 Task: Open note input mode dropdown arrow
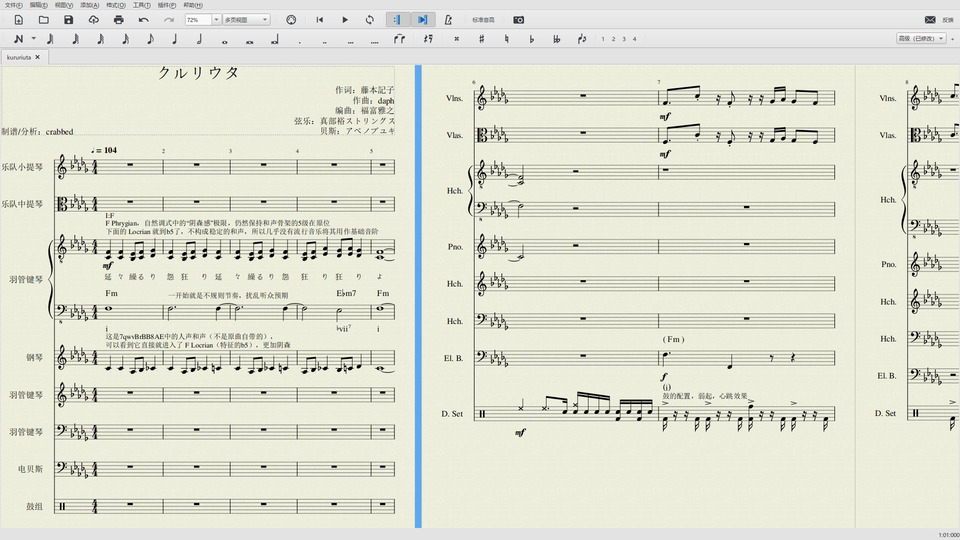(34, 39)
